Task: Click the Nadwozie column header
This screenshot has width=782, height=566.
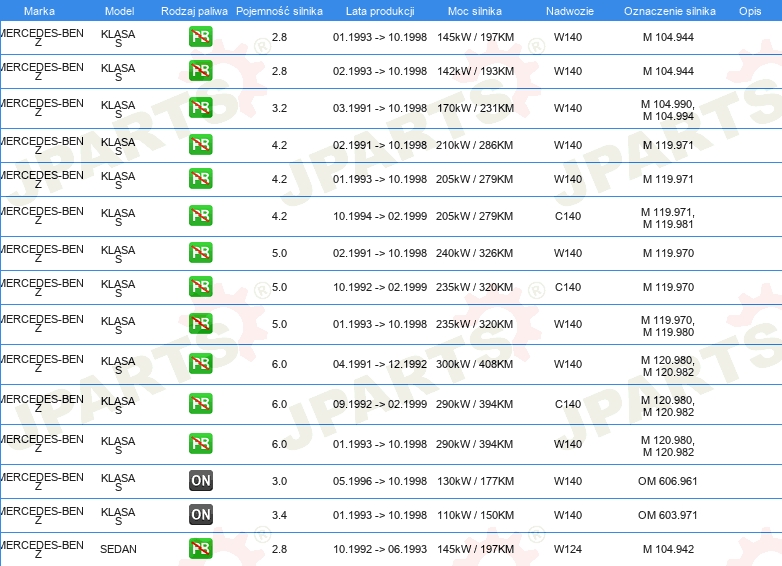Action: [x=570, y=11]
